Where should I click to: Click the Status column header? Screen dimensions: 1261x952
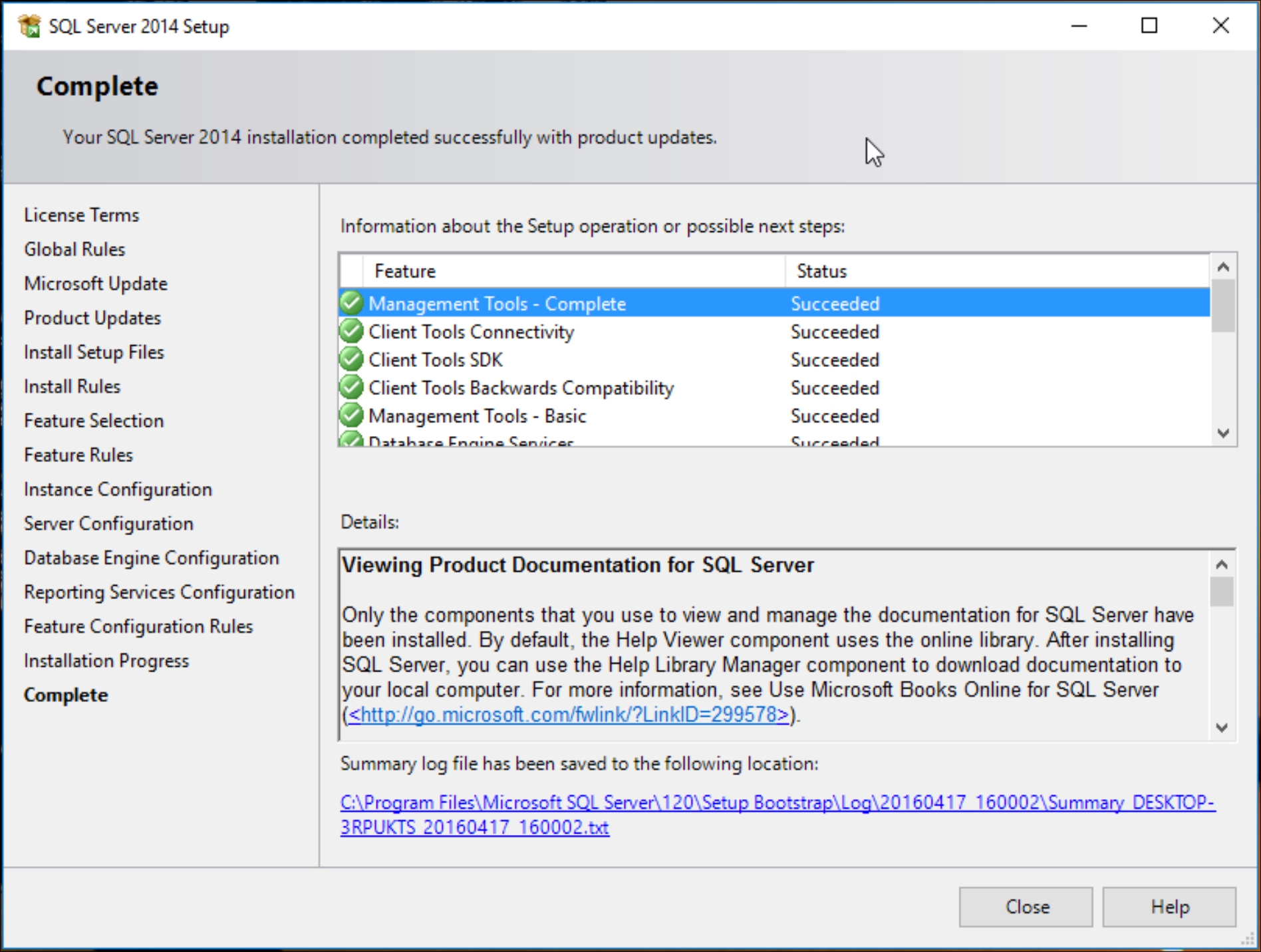tap(998, 271)
